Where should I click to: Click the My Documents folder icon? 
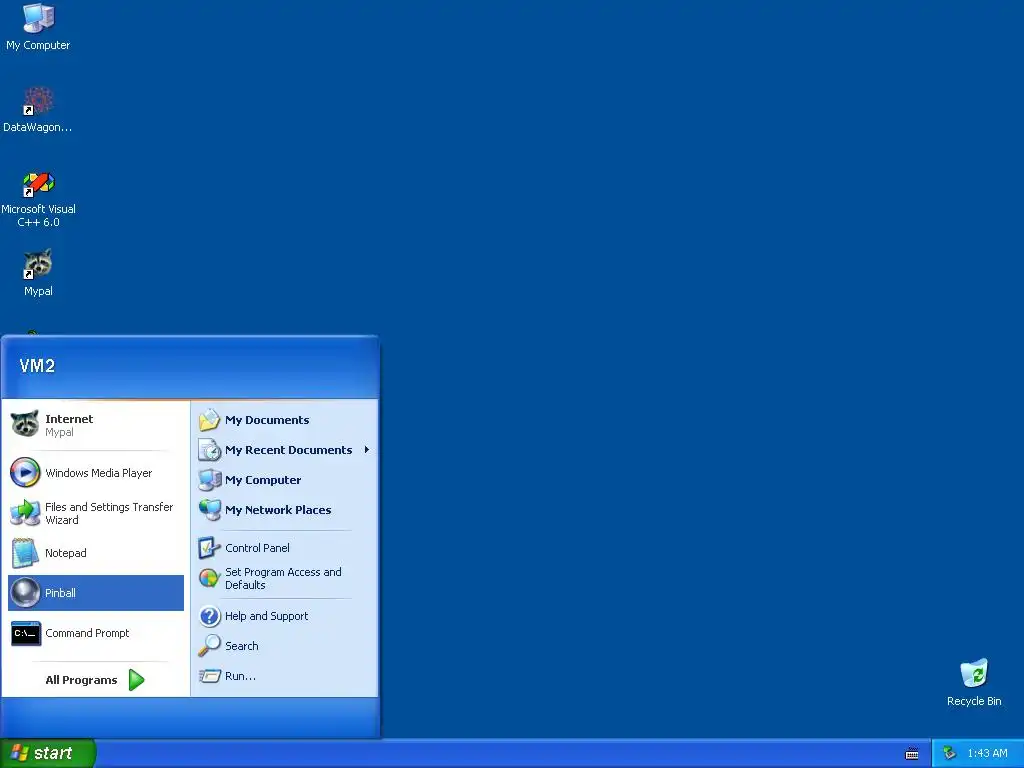click(209, 420)
